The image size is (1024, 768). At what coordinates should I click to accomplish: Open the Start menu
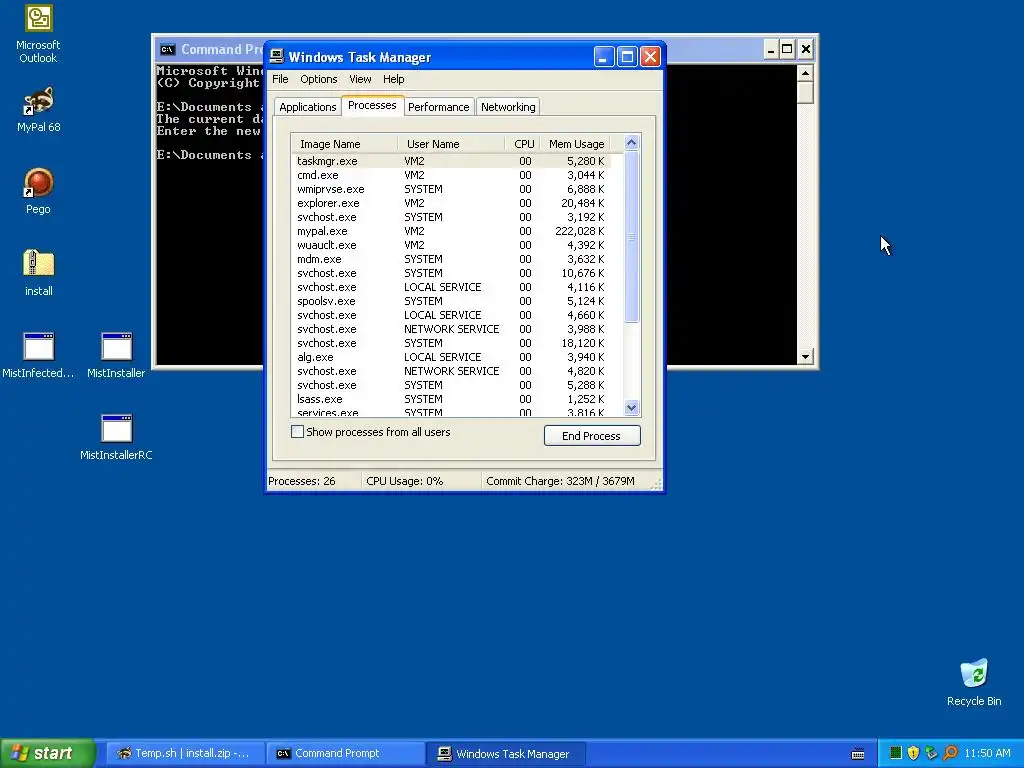coord(48,753)
